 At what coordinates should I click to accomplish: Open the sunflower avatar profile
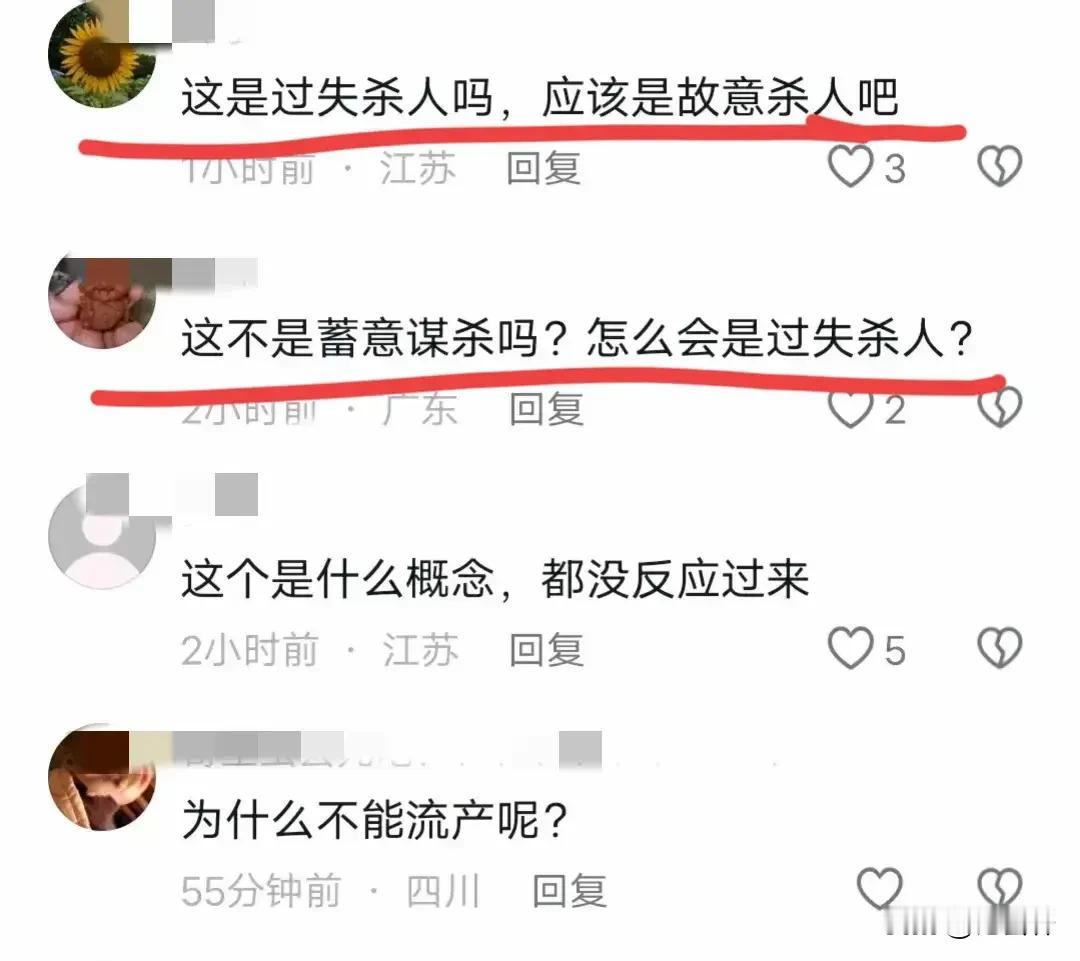[x=102, y=54]
